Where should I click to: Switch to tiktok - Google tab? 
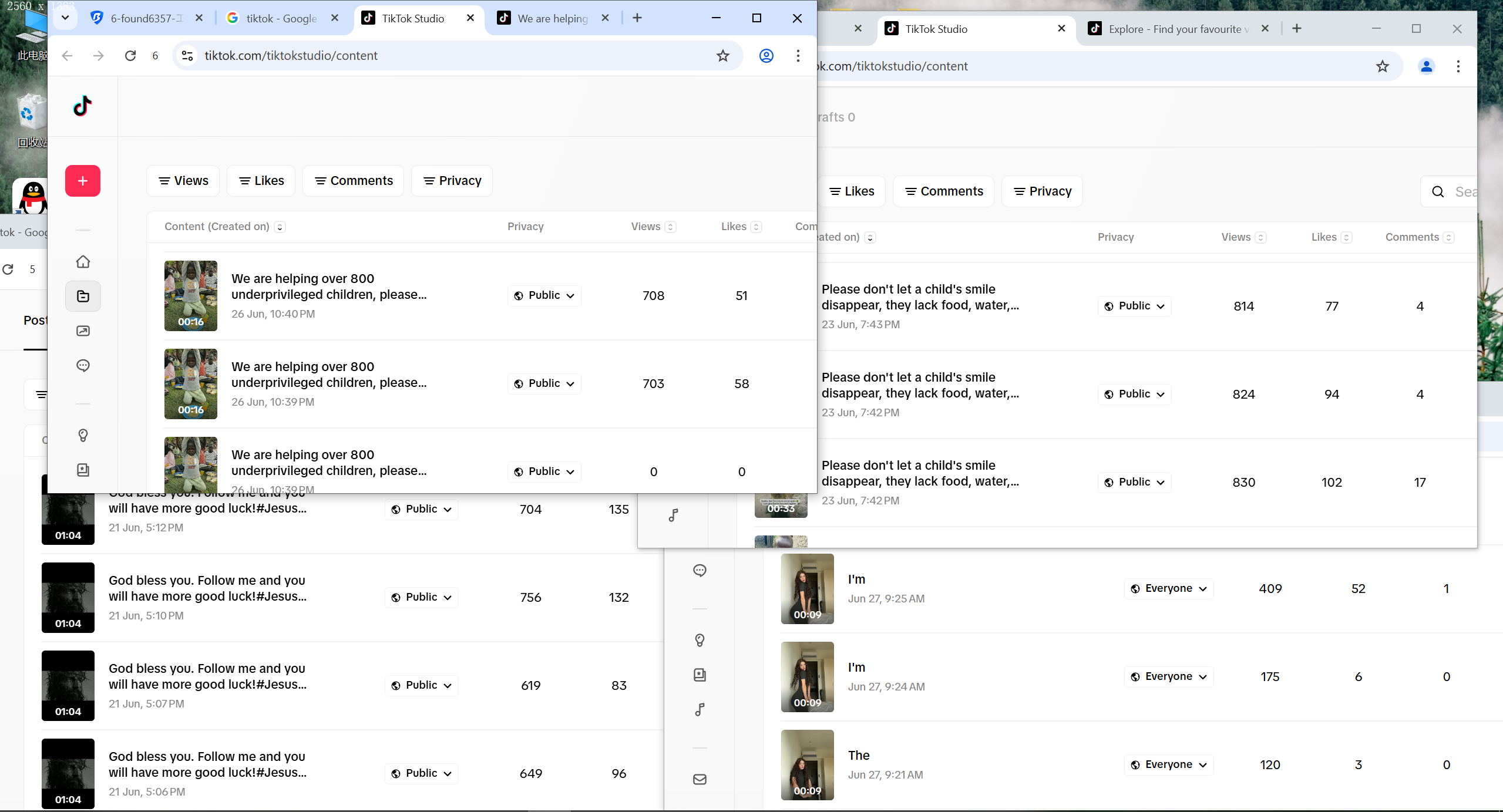(x=282, y=18)
